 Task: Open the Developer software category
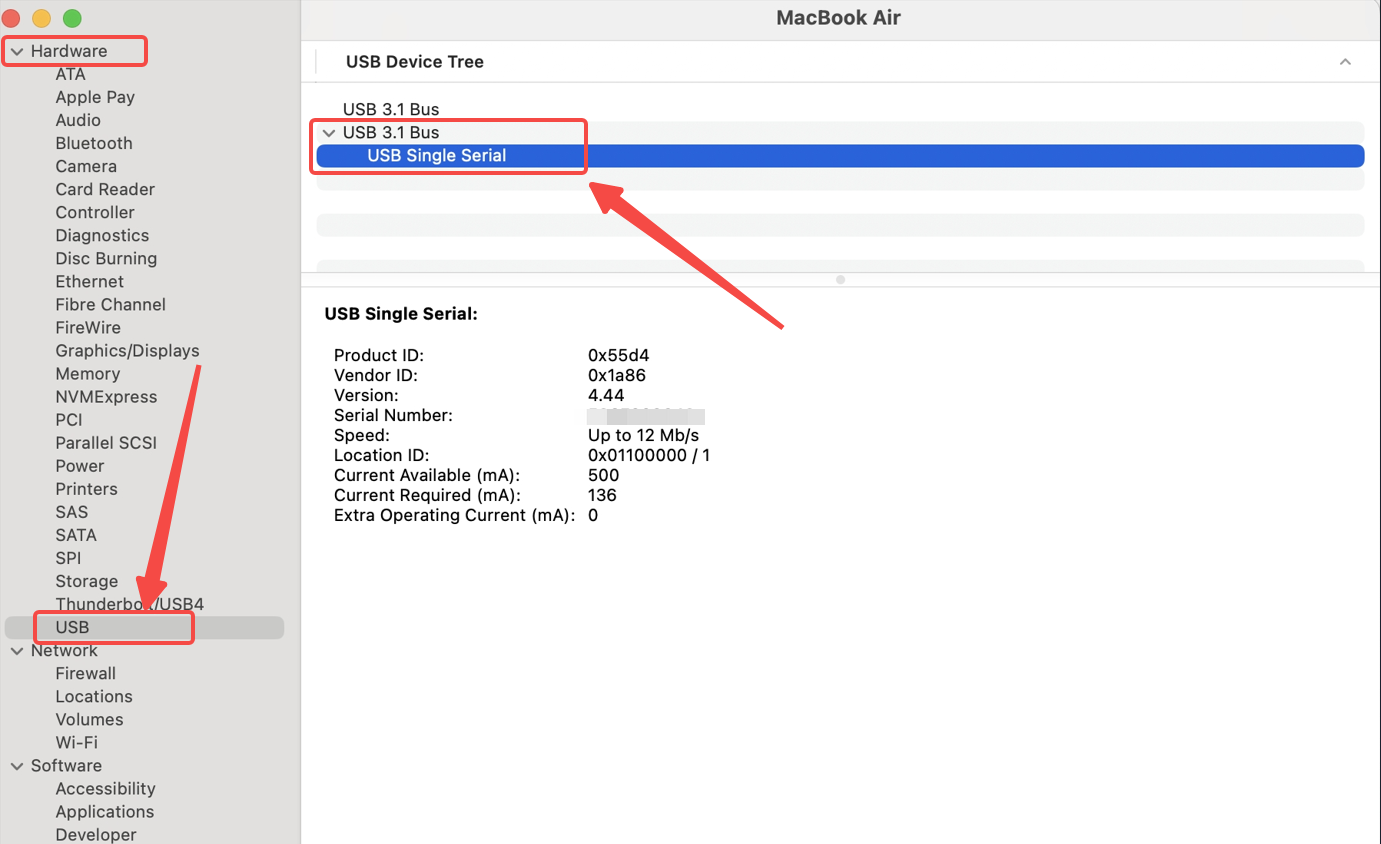96,834
